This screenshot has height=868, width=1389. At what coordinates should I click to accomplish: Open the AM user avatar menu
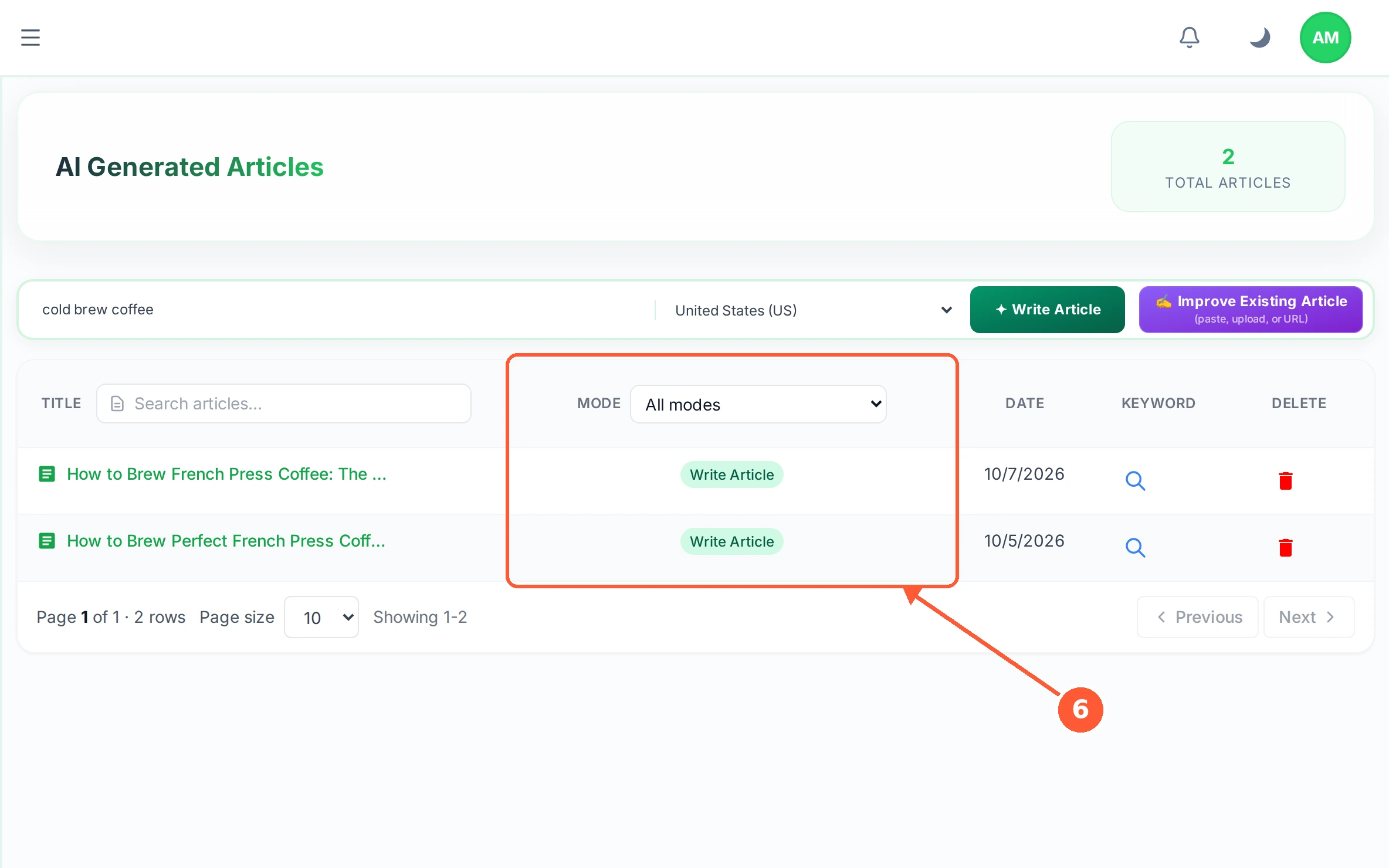click(x=1325, y=38)
